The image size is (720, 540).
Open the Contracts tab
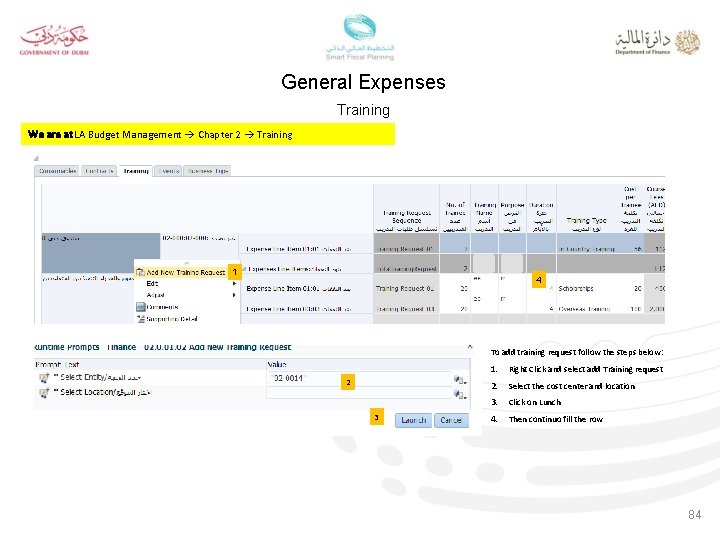pos(99,171)
